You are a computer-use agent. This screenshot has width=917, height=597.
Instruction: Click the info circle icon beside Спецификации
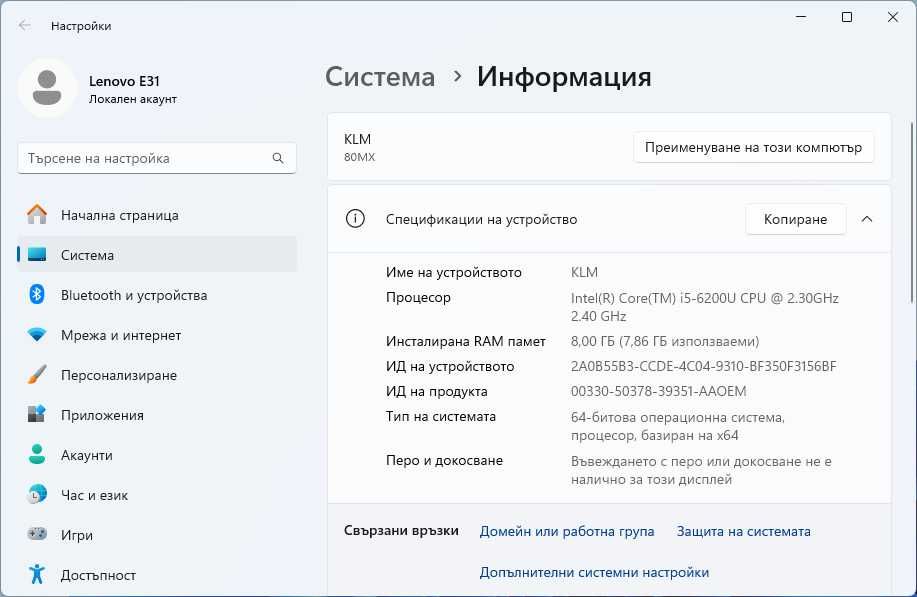(x=355, y=219)
